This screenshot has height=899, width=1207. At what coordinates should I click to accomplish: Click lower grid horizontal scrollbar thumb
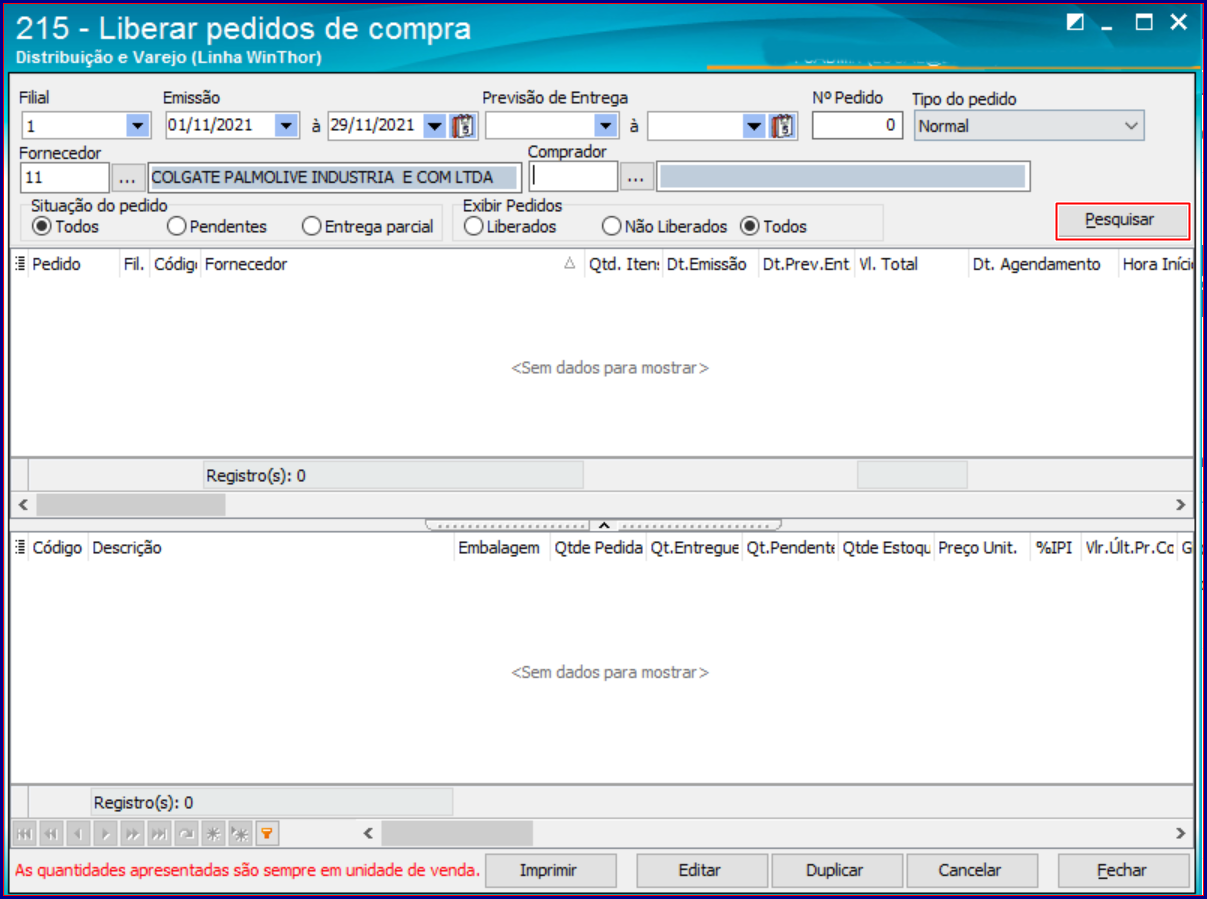coord(457,832)
